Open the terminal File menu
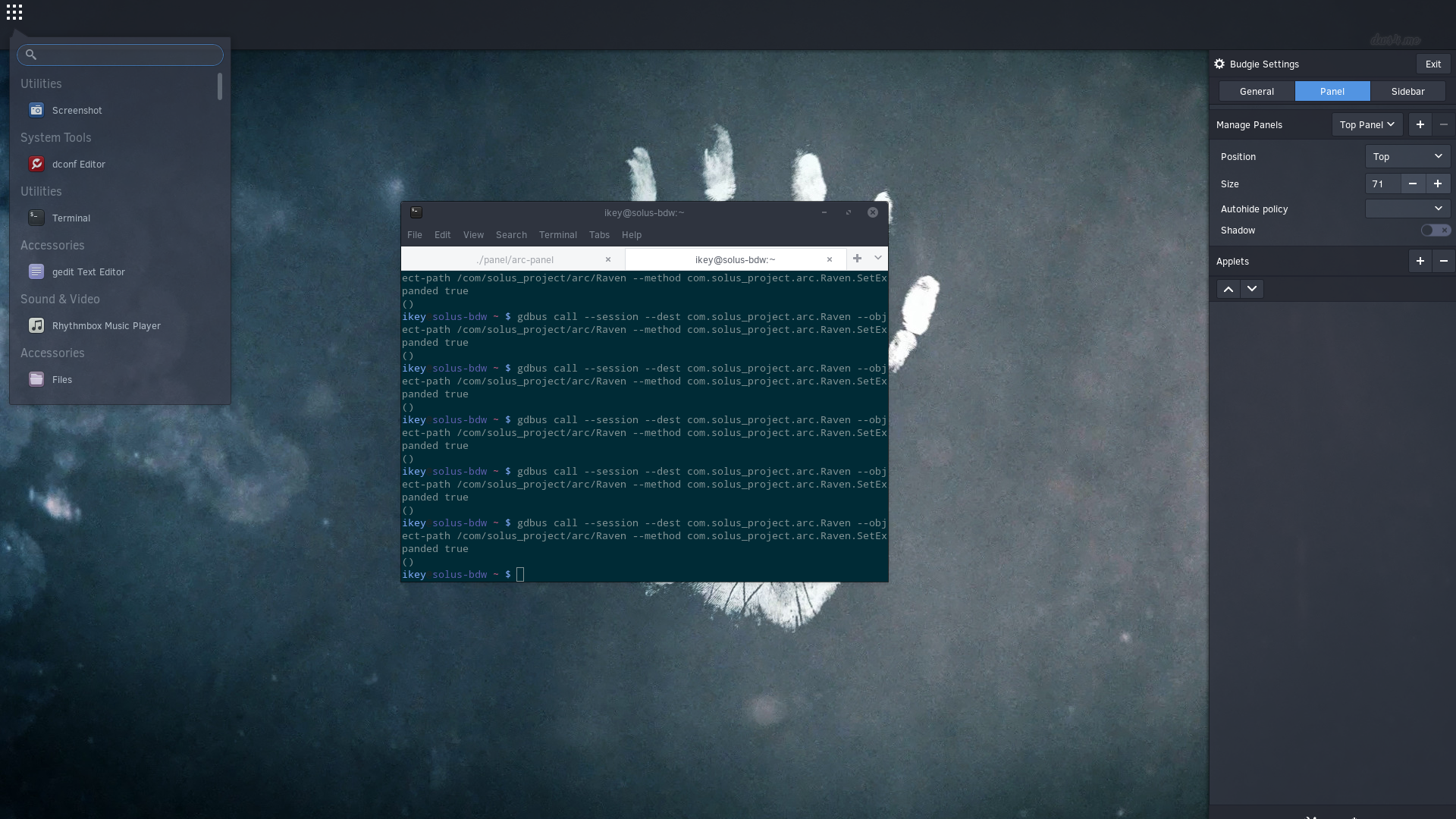This screenshot has width=1456, height=819. pyautogui.click(x=415, y=235)
